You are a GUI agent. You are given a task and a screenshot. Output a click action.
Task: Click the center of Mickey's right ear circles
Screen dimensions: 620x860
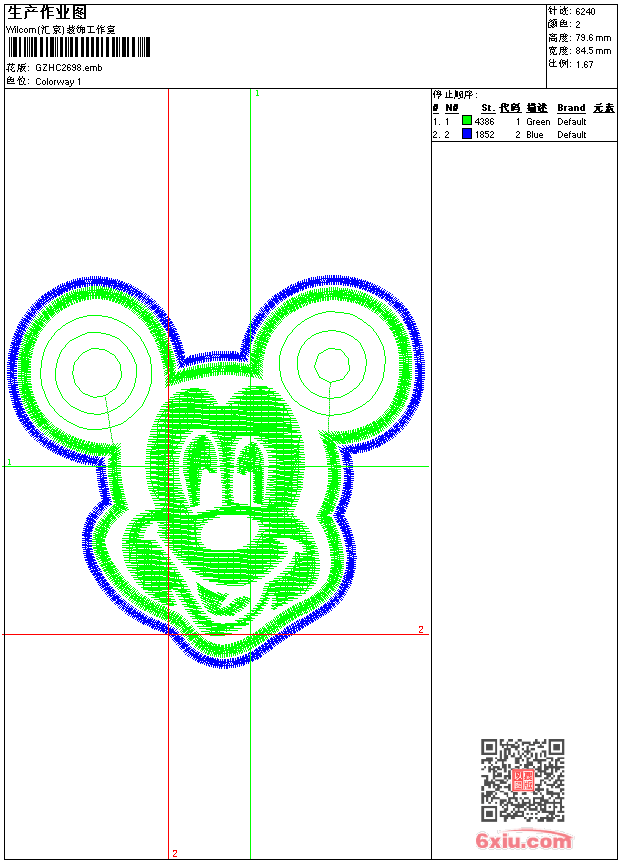tap(329, 363)
